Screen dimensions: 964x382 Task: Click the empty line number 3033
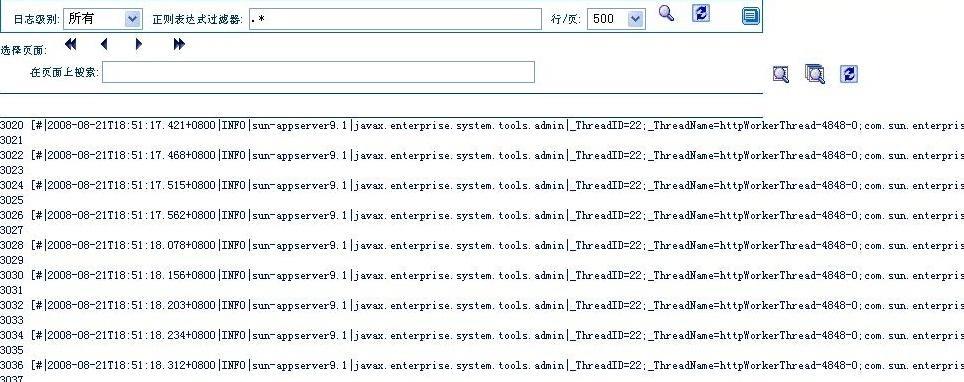pos(12,320)
